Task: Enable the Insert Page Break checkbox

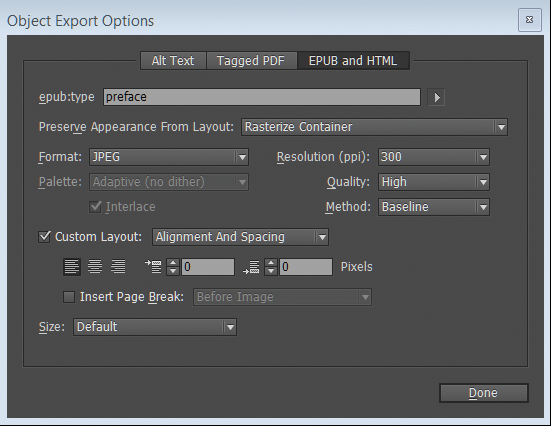Action: 69,297
